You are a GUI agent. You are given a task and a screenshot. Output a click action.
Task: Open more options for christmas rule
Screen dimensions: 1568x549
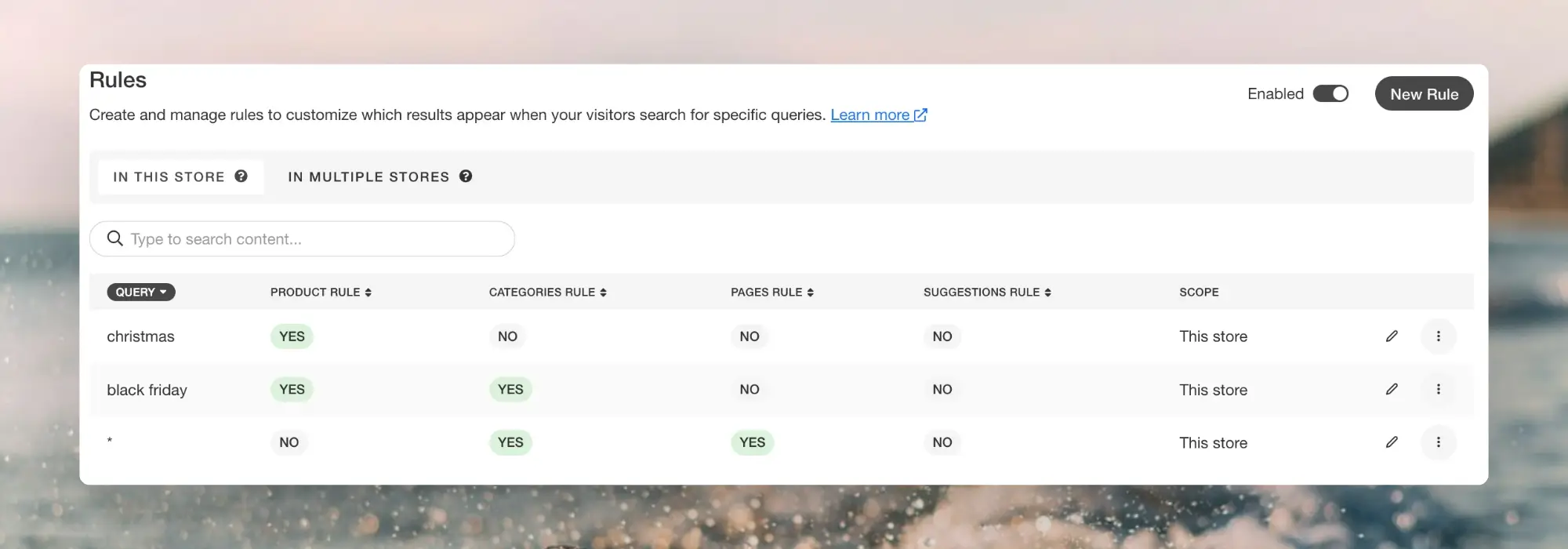[x=1438, y=336]
